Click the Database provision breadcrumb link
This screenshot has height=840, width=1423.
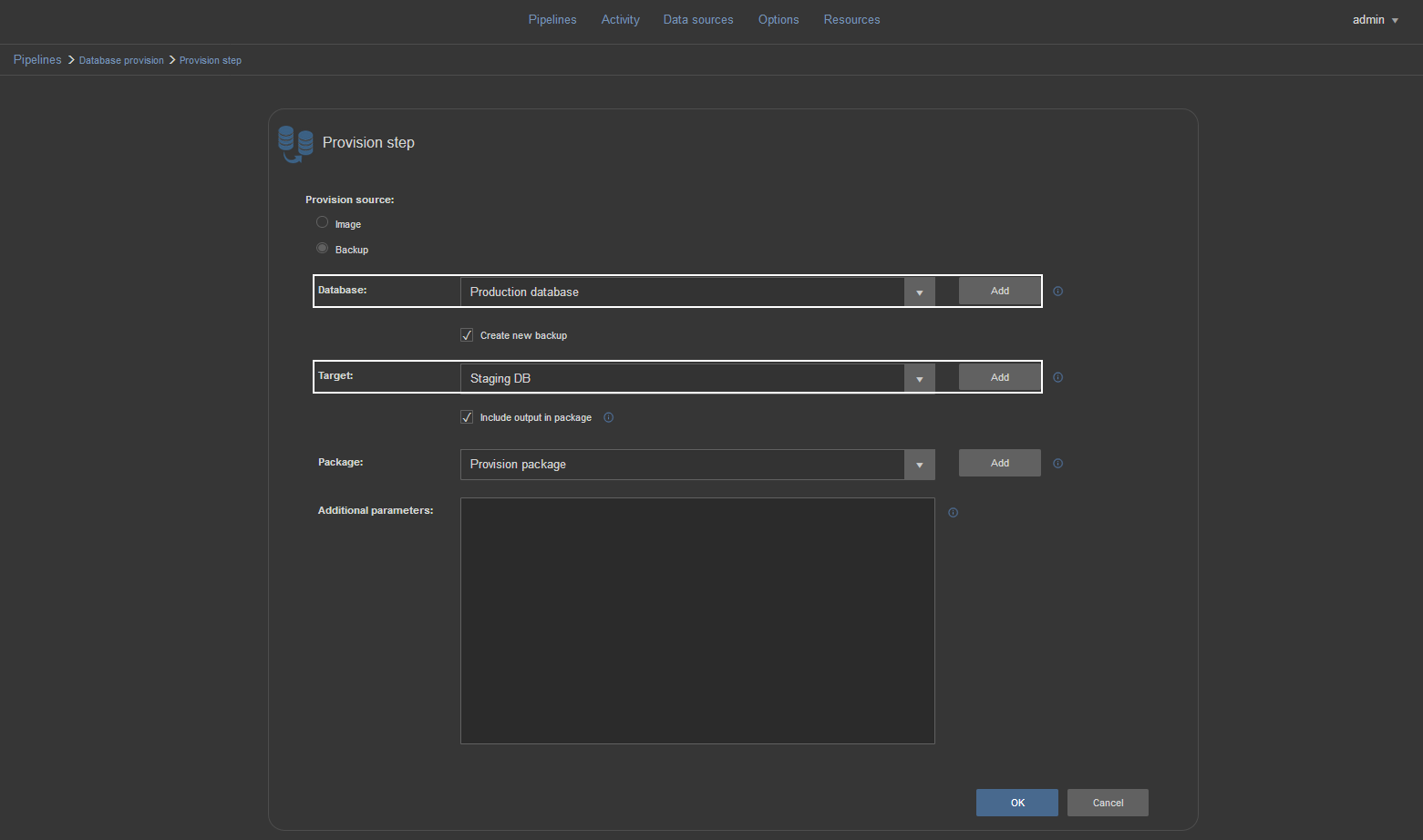point(121,60)
